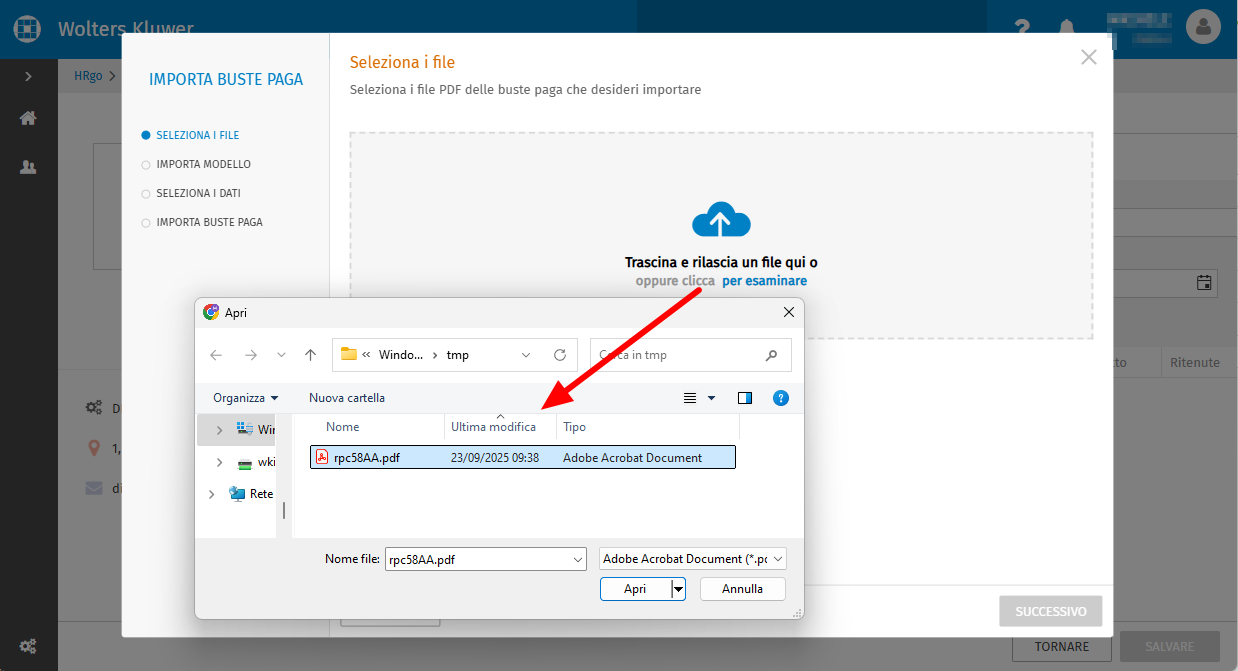Open the calendar date picker icon
This screenshot has width=1238, height=671.
pos(1204,282)
